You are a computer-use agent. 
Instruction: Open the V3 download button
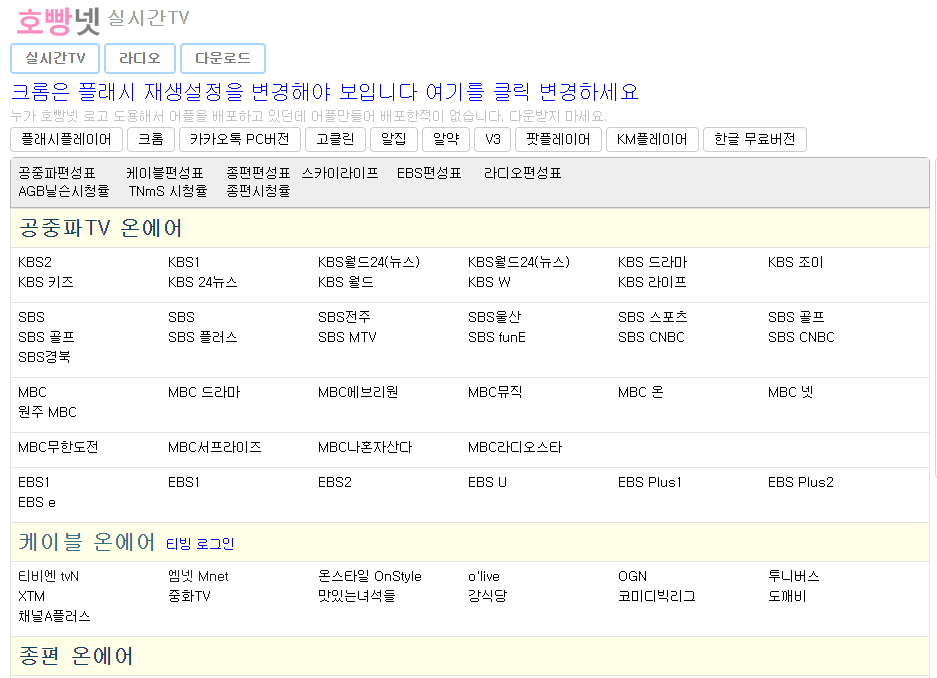click(x=493, y=139)
